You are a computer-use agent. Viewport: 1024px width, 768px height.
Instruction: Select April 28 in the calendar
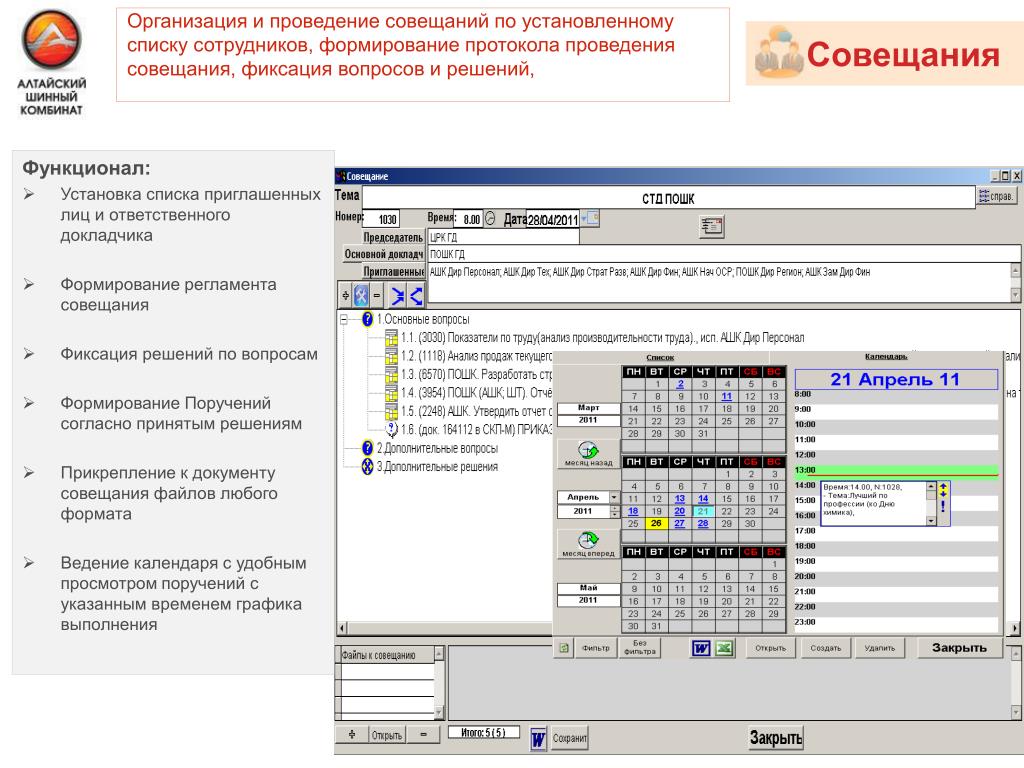tap(703, 523)
